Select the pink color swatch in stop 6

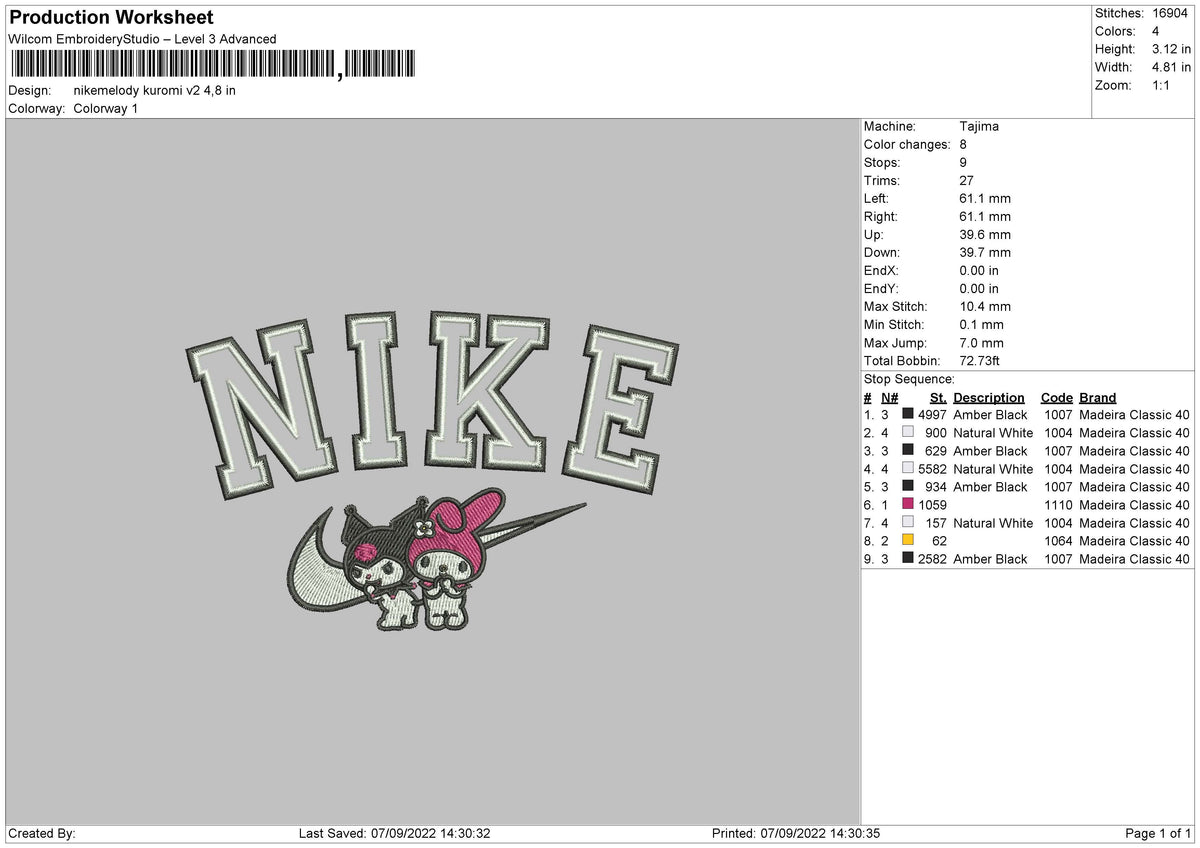[908, 505]
